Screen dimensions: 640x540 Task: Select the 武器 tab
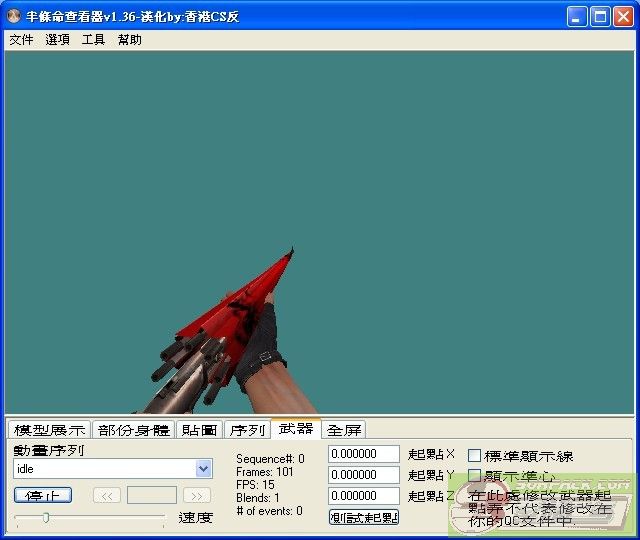click(x=296, y=429)
